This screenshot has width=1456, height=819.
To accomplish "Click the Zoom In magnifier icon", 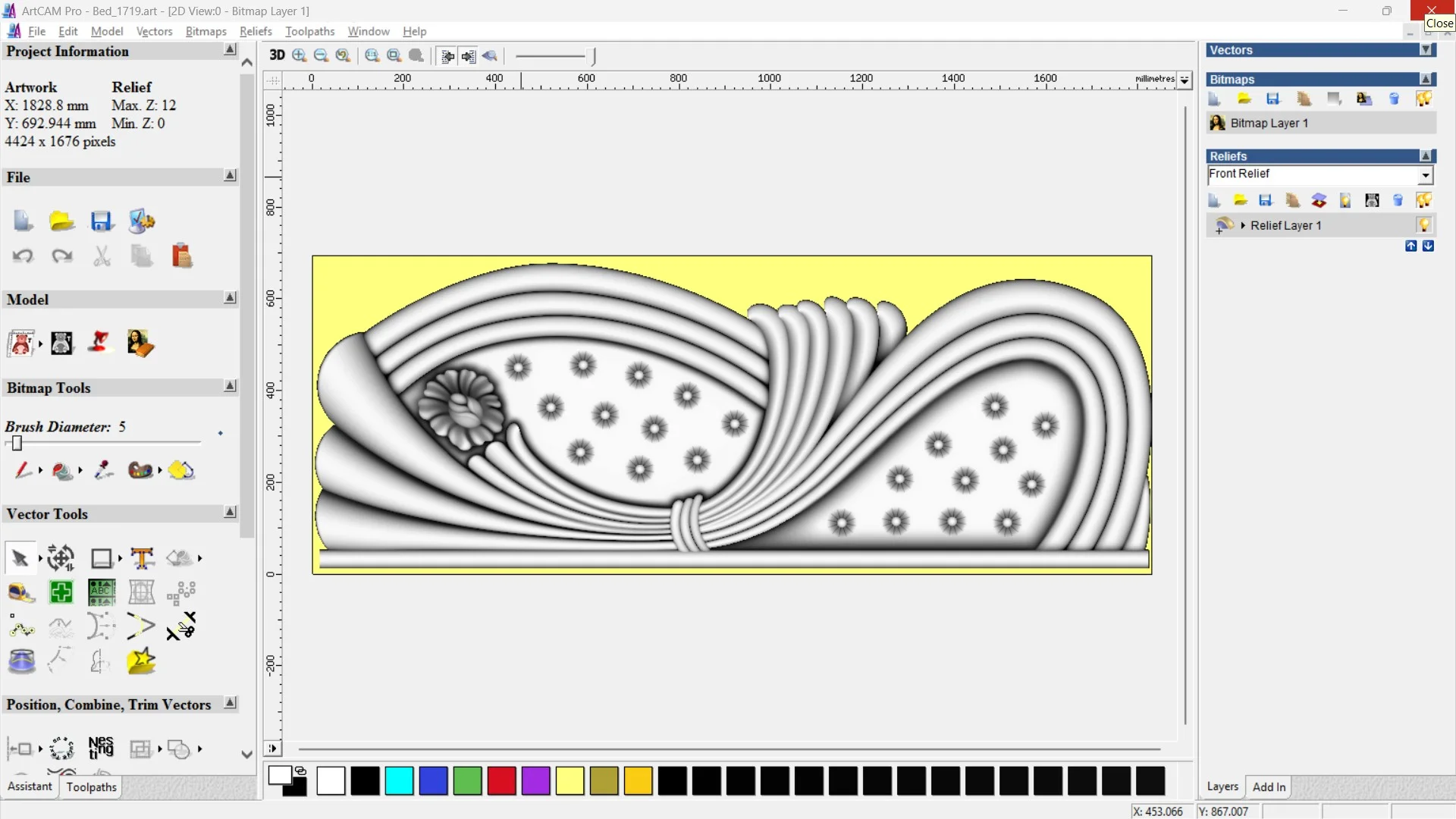I will click(x=299, y=55).
